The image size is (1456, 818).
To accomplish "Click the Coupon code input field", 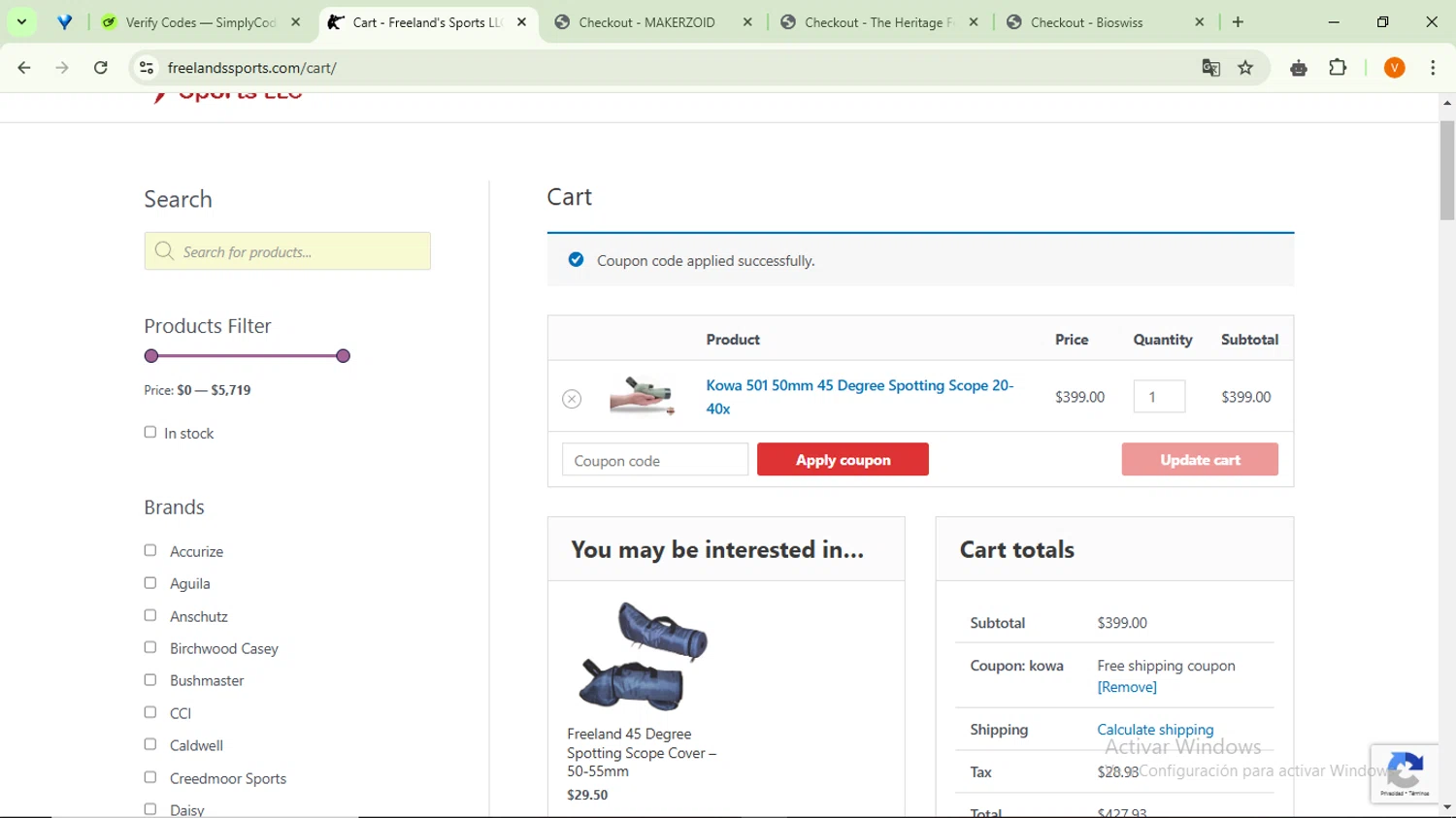I will (655, 460).
